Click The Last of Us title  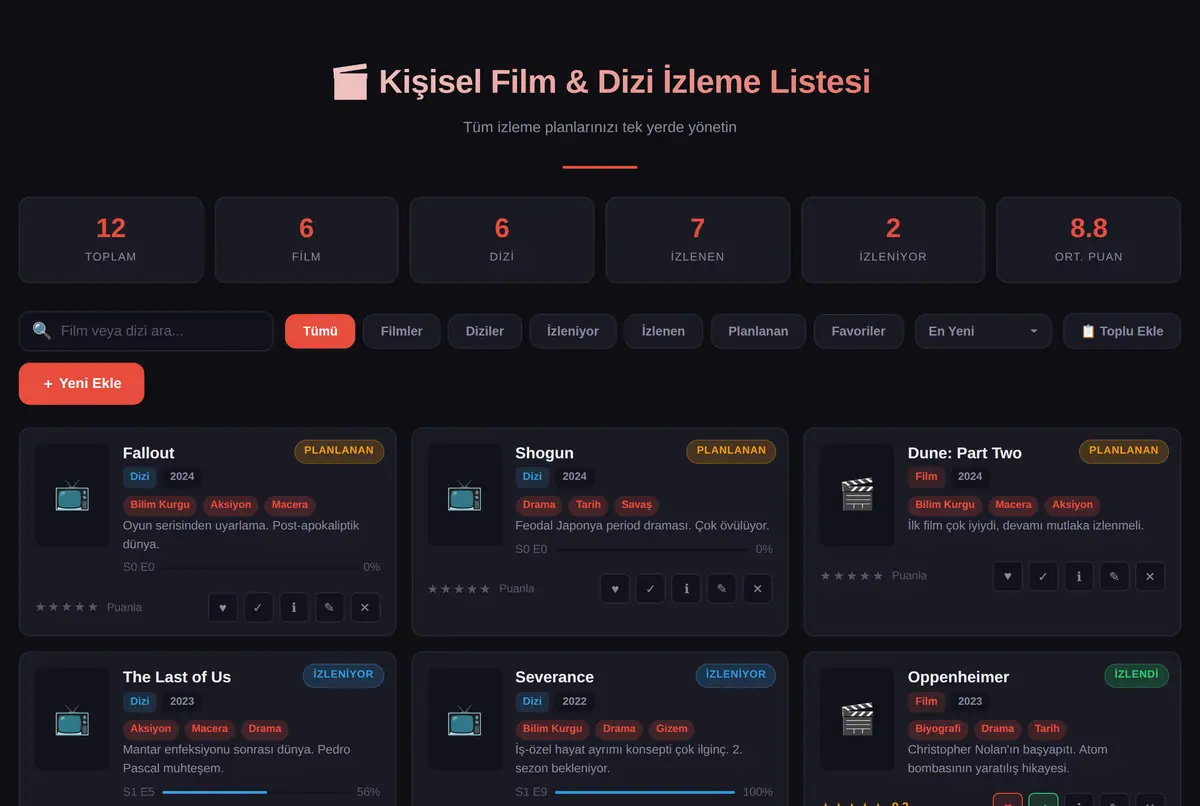177,677
